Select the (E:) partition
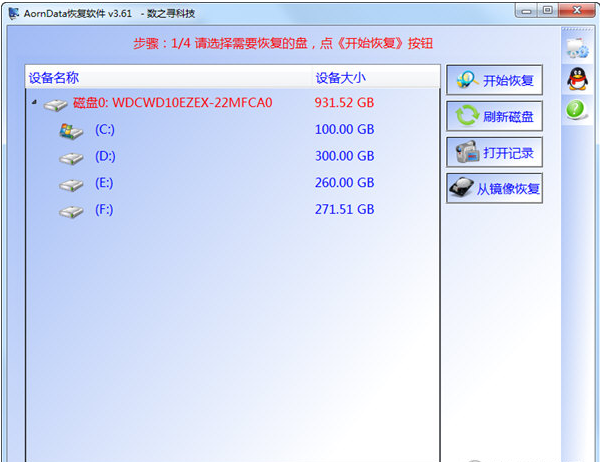 104,183
